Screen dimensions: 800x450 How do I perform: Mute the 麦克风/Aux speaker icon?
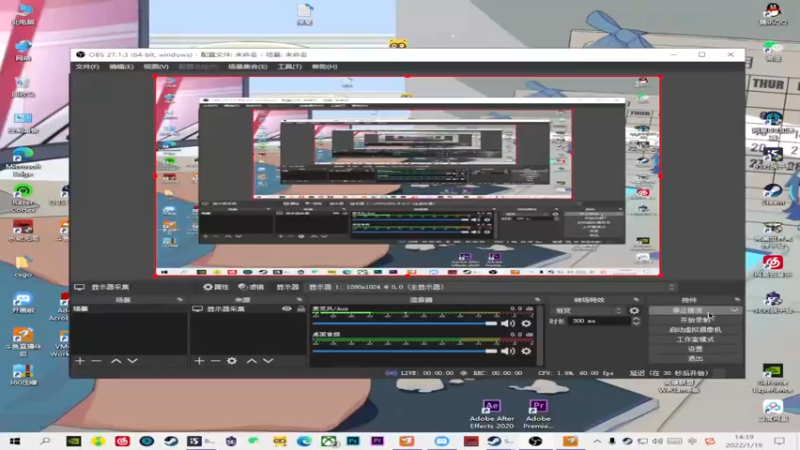coord(508,323)
